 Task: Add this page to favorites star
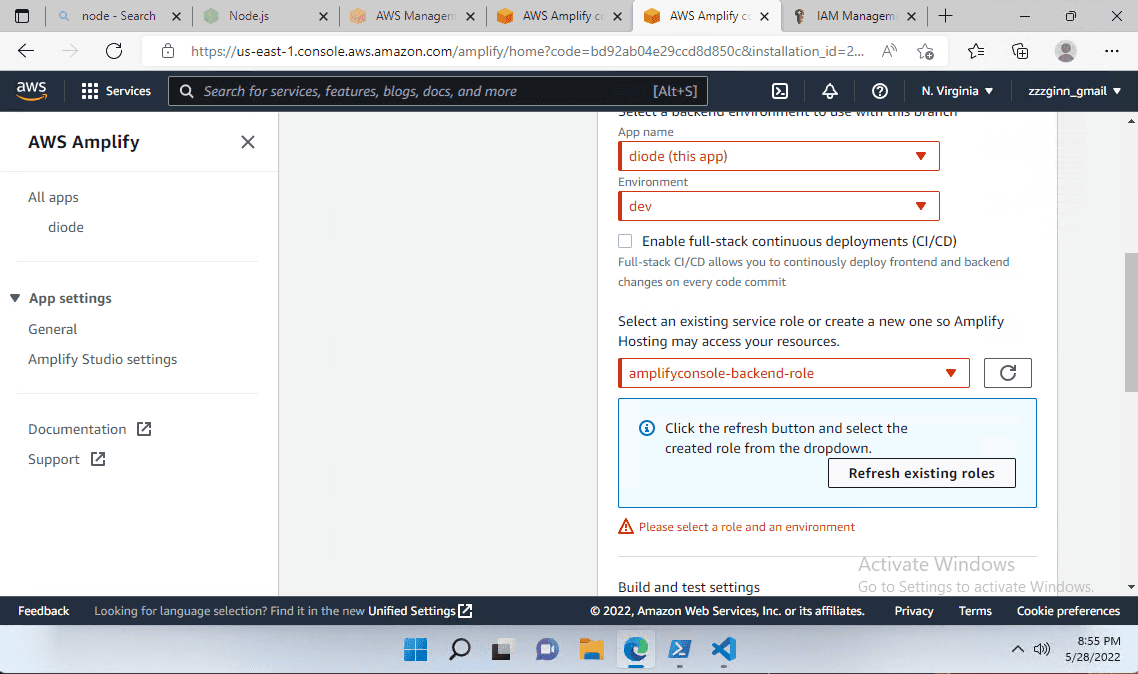coord(925,51)
